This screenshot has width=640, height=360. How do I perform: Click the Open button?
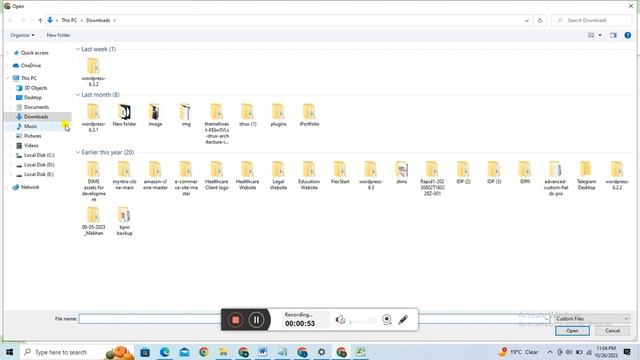[572, 331]
